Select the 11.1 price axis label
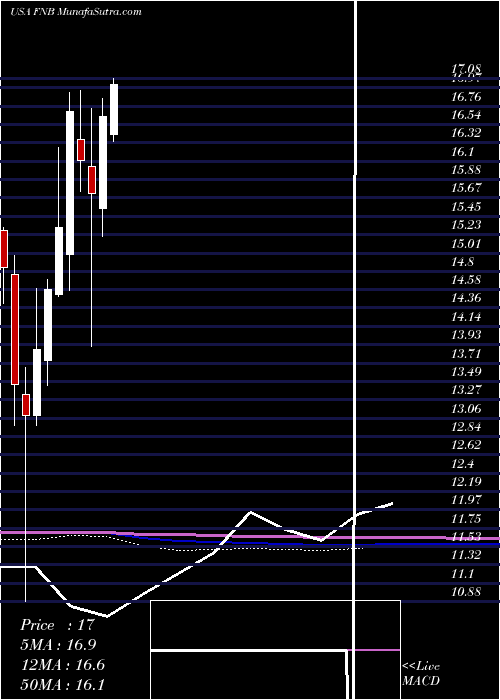 pyautogui.click(x=462, y=574)
